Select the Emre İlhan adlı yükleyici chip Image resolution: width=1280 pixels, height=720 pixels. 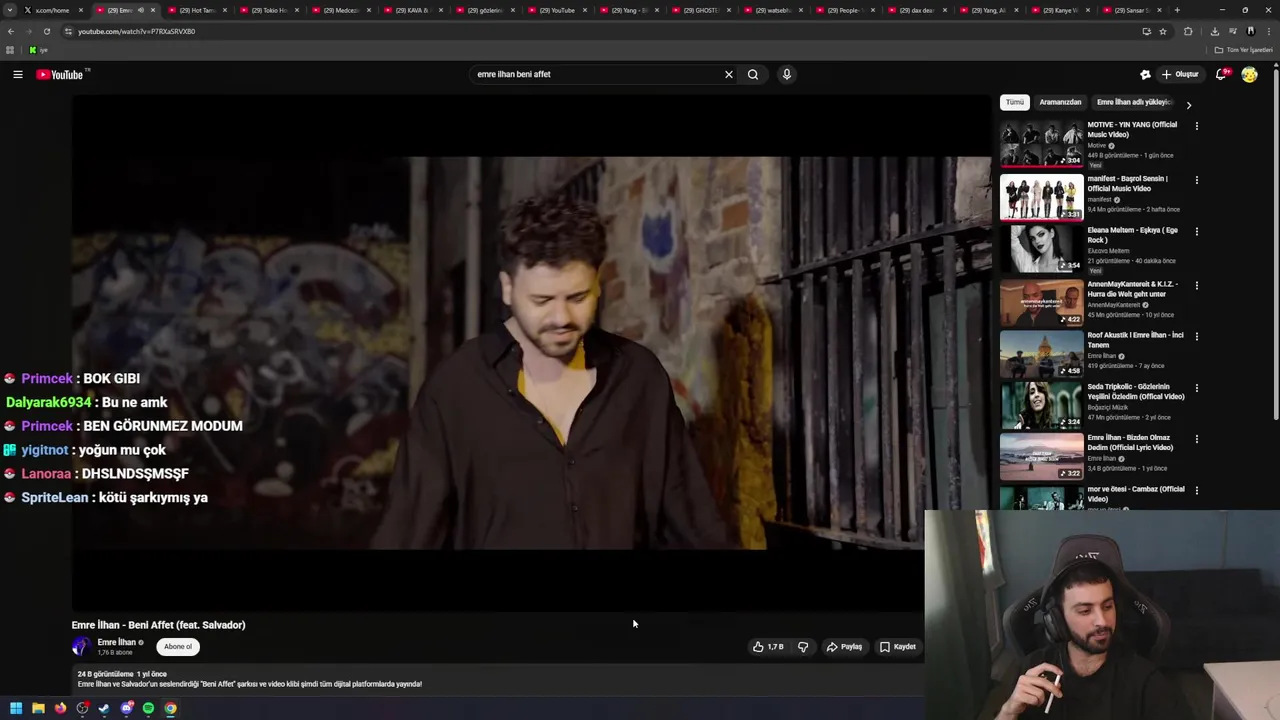1134,102
